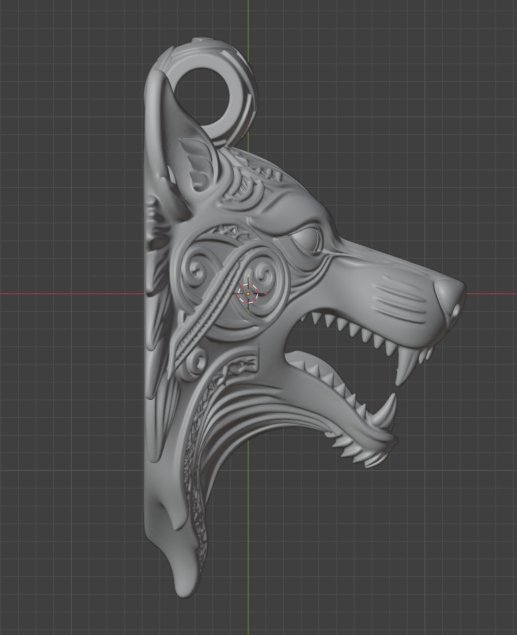This screenshot has height=635, width=517.
Task: Click the red X axis line right of the snout
Action: (492, 293)
